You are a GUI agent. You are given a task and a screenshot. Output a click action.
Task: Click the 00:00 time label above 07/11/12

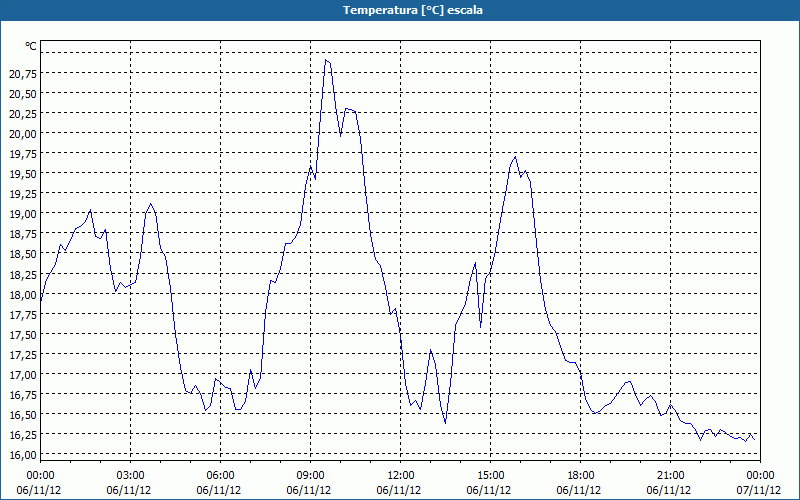760,476
